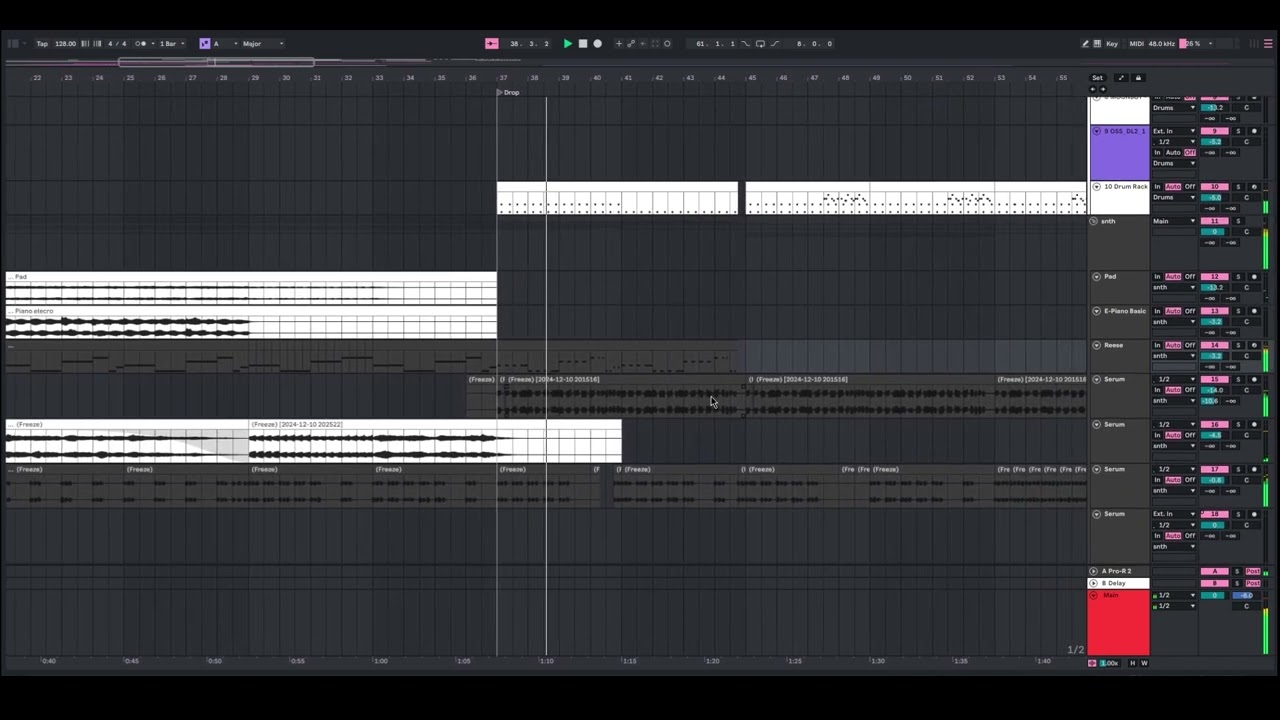The height and width of the screenshot is (720, 1280).
Task: Toggle the Metronome icon
Action: (140, 43)
